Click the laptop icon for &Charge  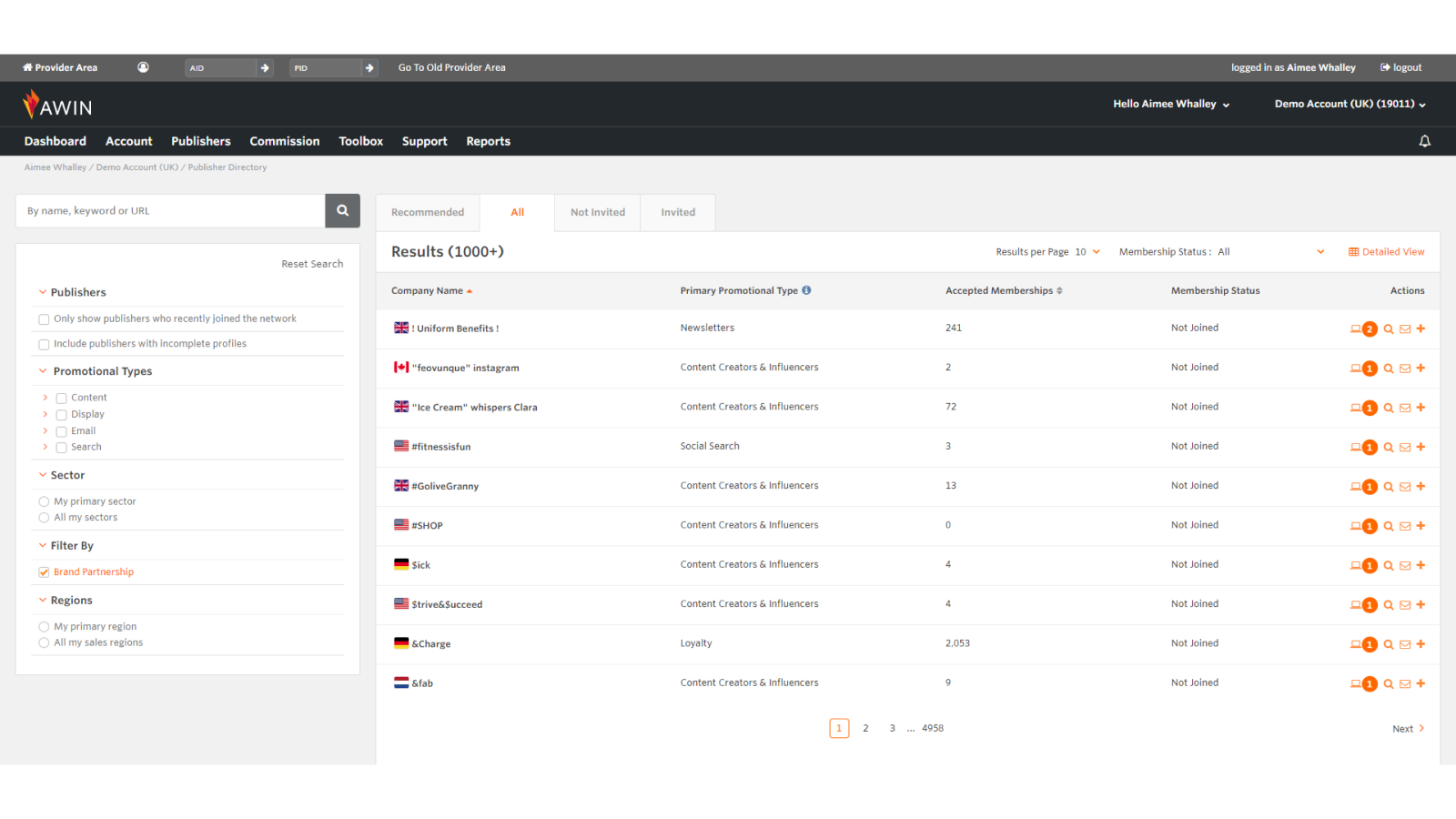[x=1355, y=644]
